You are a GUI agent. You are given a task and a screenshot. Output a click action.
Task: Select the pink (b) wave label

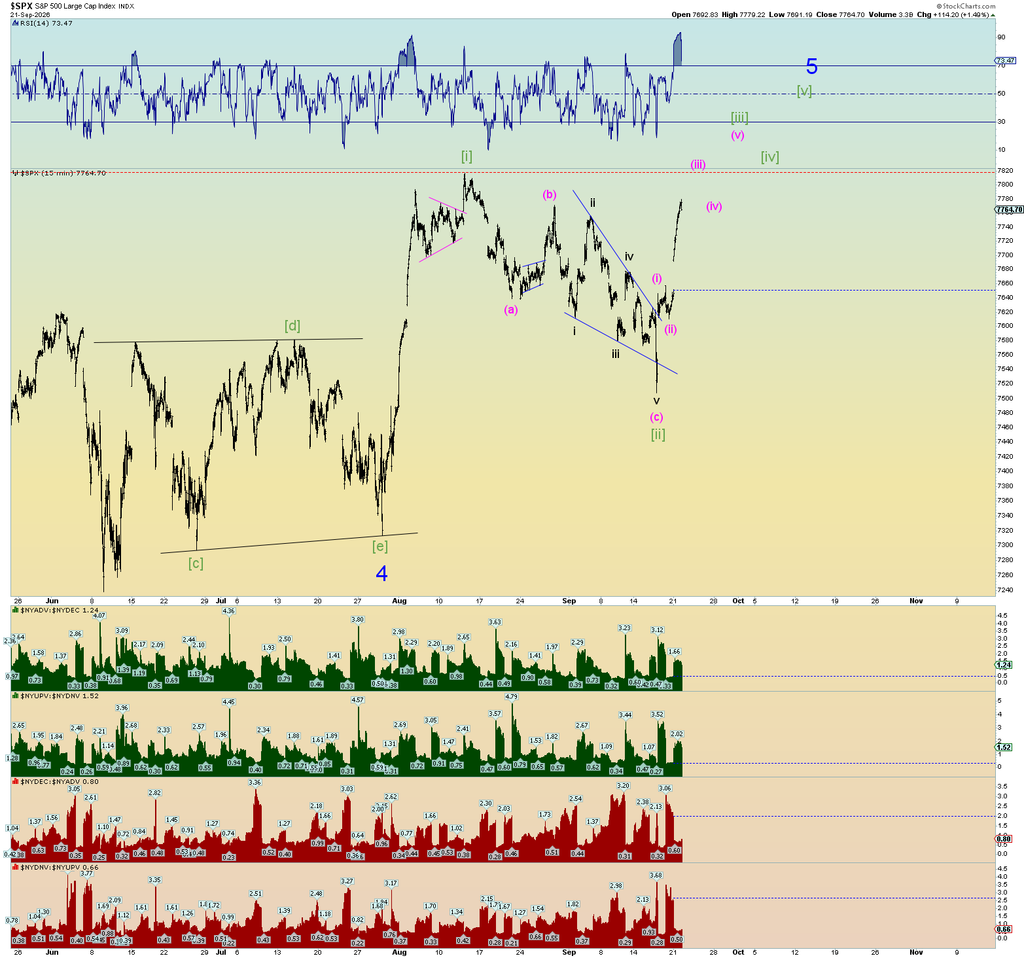[x=549, y=195]
